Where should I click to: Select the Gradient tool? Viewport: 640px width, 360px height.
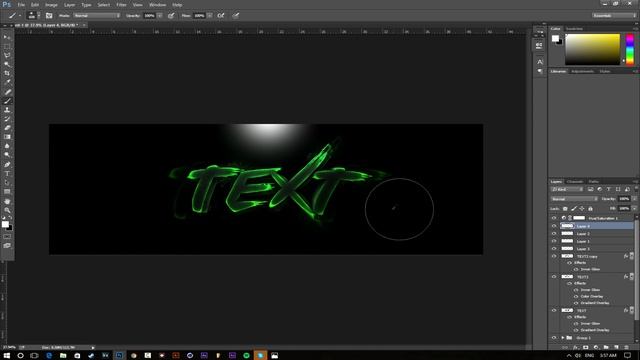click(x=7, y=137)
